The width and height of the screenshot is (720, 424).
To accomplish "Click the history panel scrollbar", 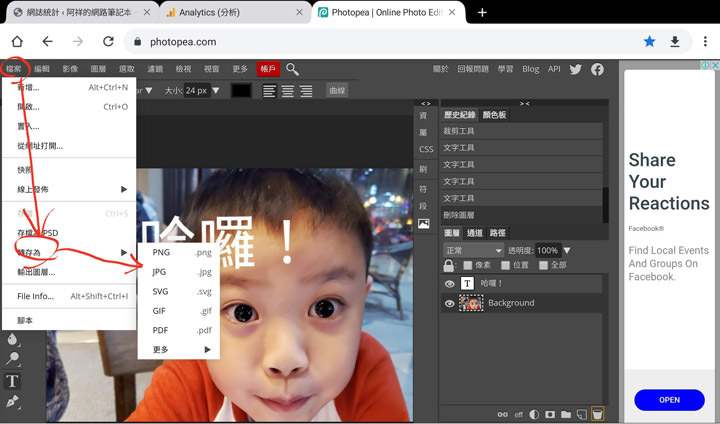I will pyautogui.click(x=606, y=205).
